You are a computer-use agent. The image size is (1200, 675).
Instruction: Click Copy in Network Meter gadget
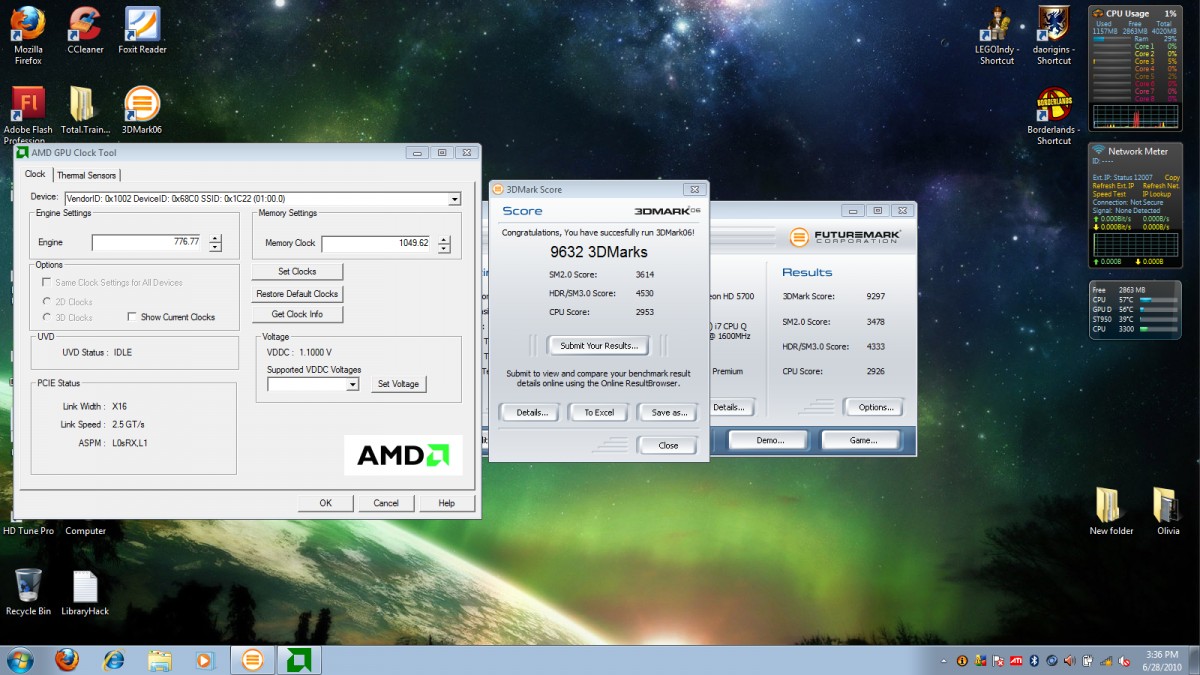(1171, 178)
